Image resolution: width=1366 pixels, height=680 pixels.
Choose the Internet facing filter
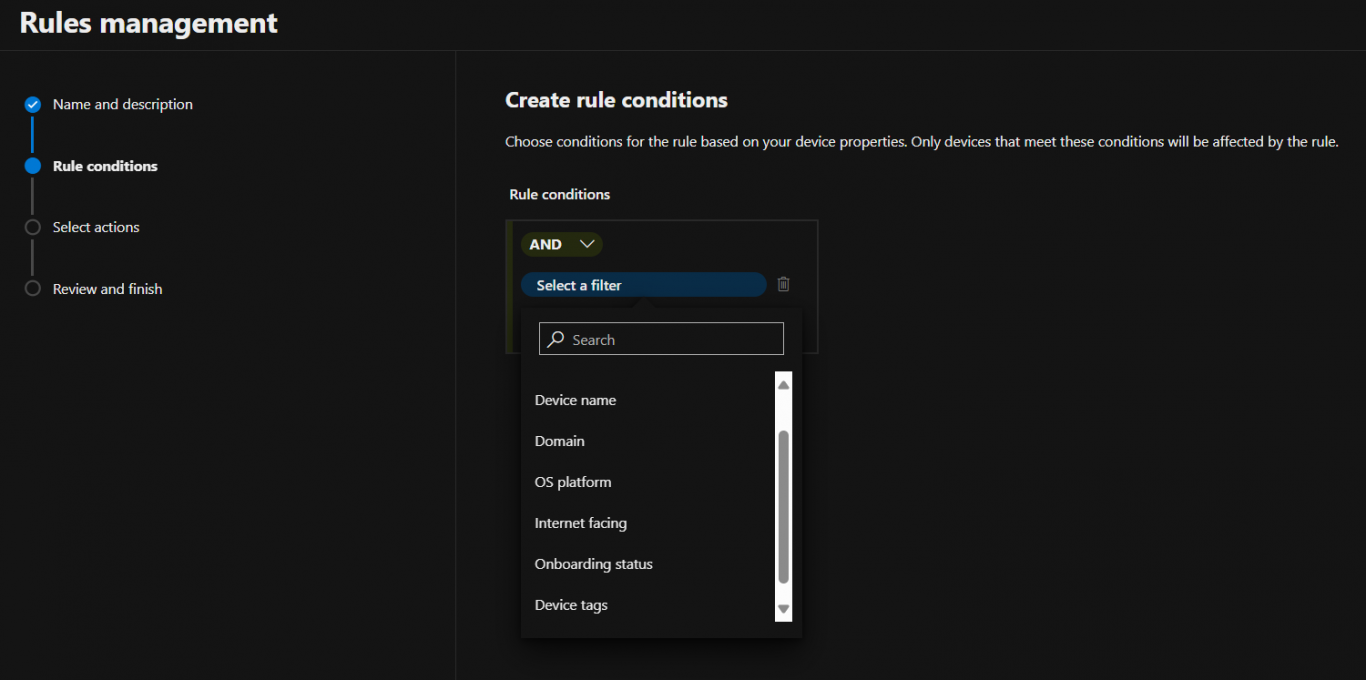click(581, 522)
